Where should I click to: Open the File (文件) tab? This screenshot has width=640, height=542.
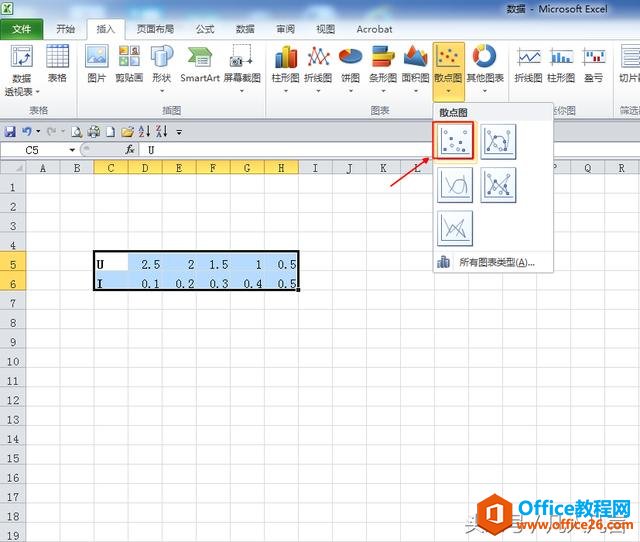pos(21,29)
